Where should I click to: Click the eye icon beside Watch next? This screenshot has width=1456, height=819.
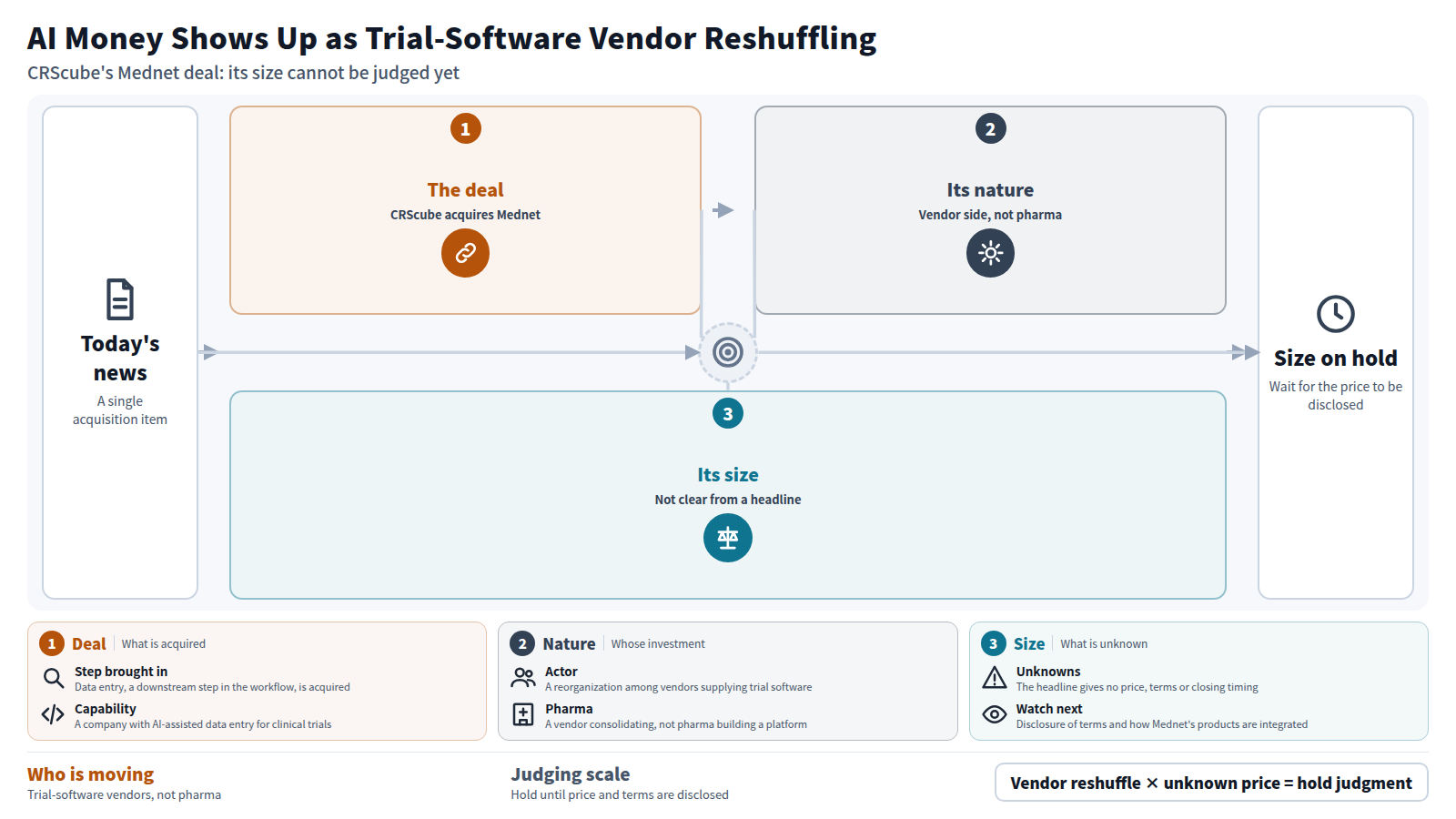coord(995,715)
